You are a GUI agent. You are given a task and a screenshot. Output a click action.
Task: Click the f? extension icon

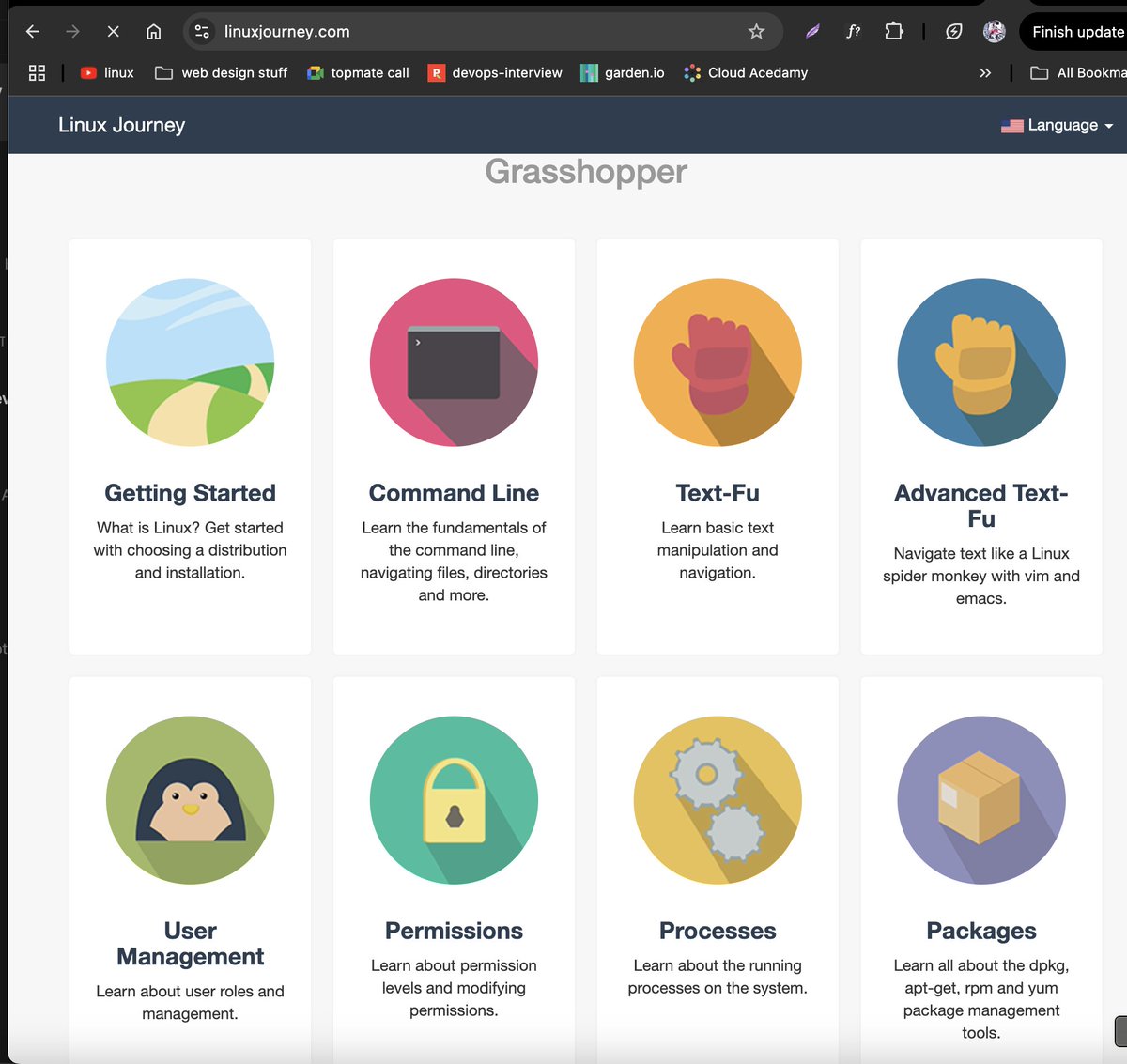pos(853,32)
